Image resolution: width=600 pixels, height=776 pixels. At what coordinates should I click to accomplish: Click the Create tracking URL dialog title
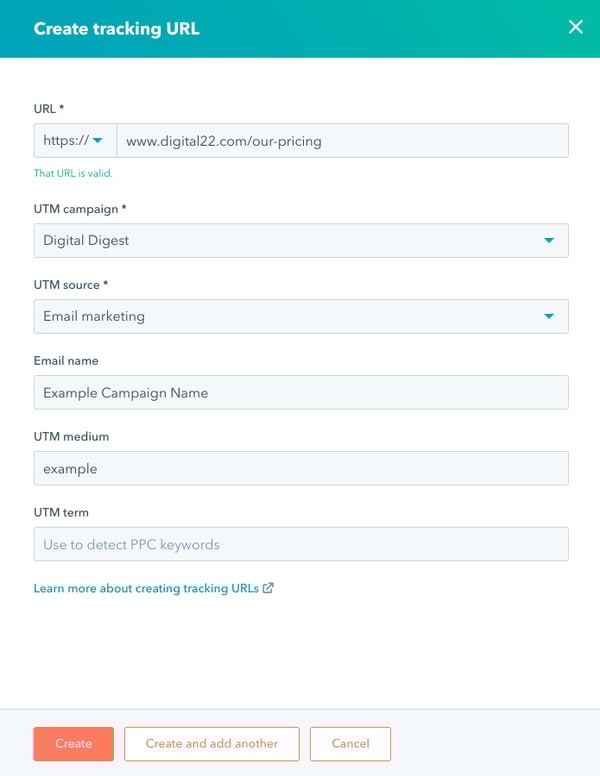(116, 28)
